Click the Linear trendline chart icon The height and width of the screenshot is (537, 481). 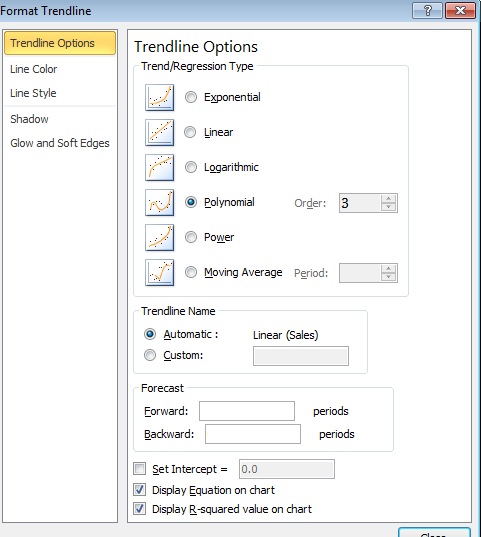pos(159,133)
